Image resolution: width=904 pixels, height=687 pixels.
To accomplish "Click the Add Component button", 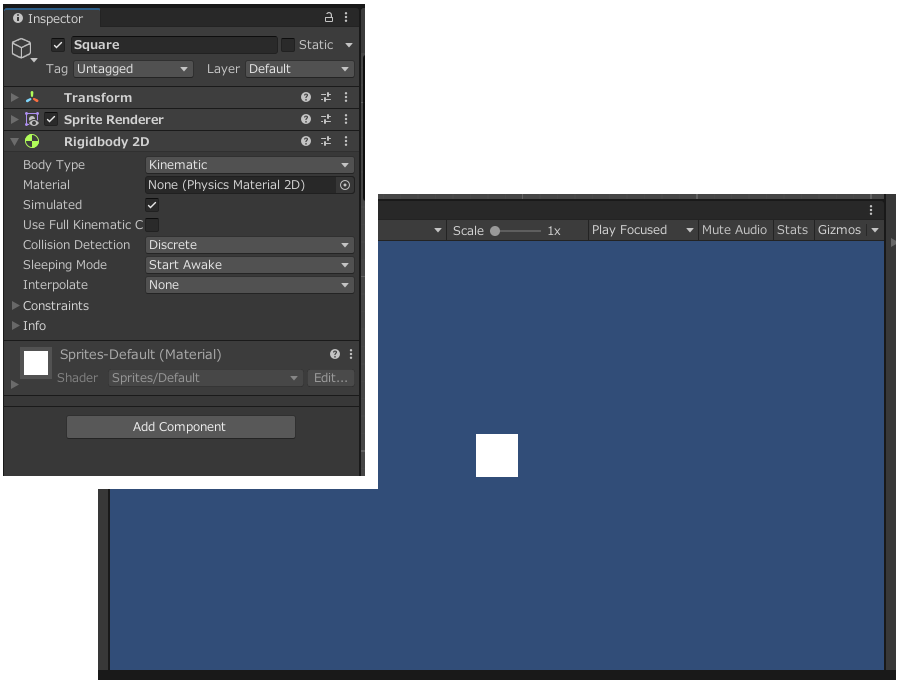I will click(x=181, y=427).
